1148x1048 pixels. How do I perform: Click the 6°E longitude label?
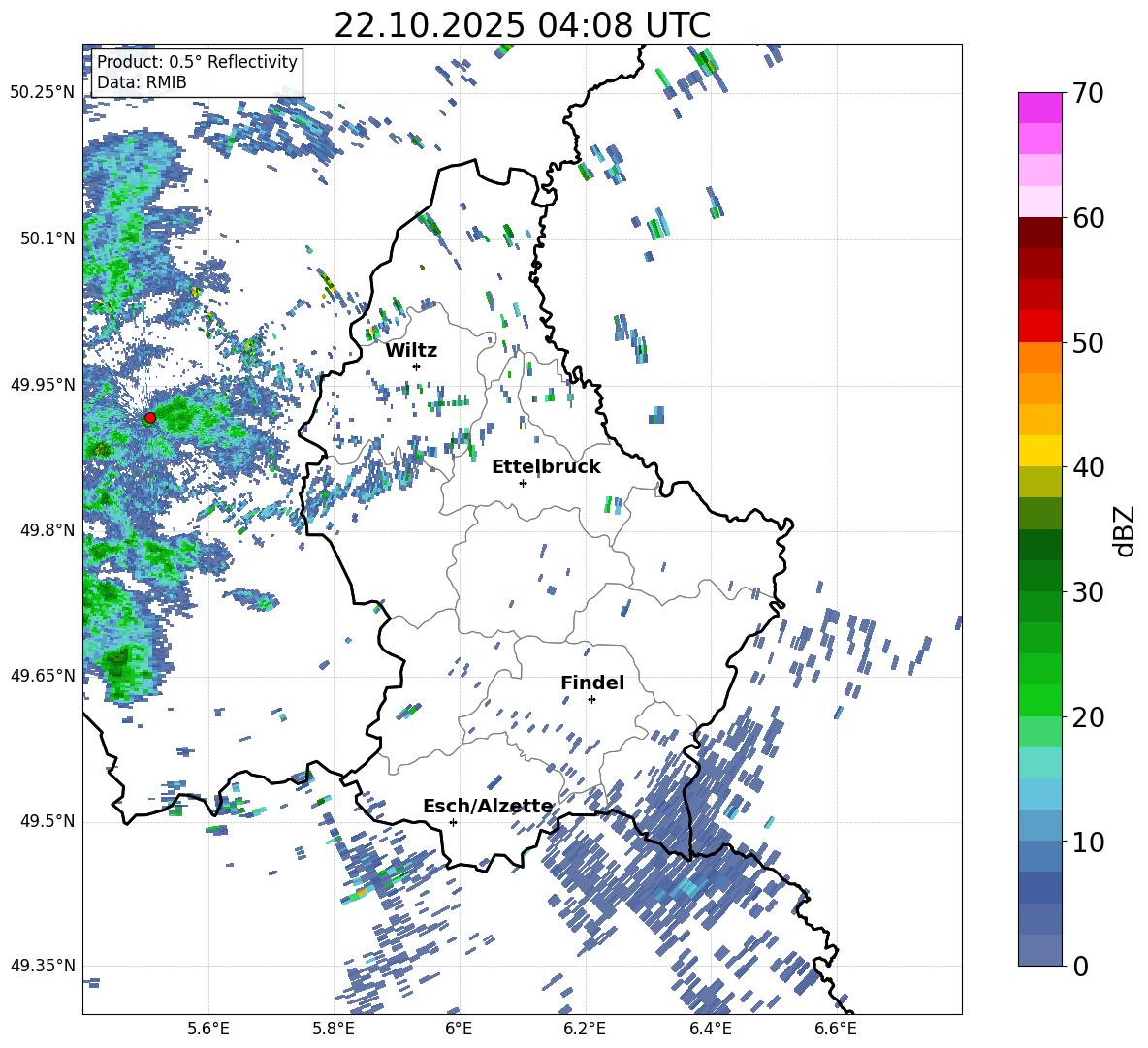coord(459,1029)
